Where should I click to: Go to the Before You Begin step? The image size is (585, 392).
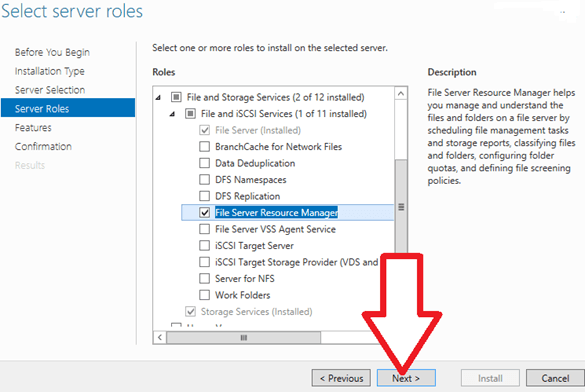52,52
